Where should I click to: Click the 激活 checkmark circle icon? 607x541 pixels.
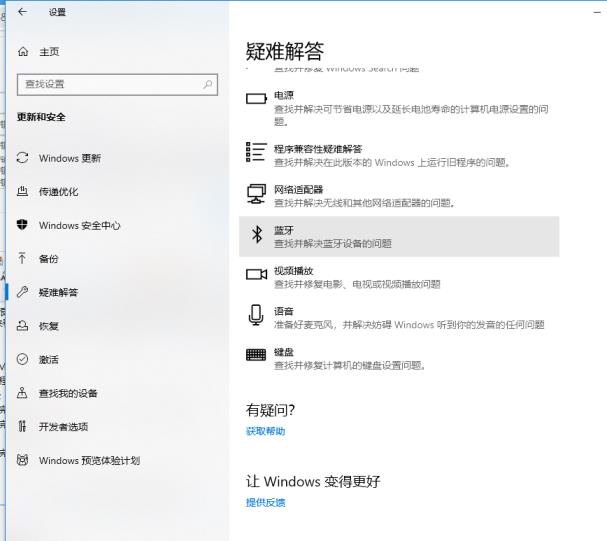click(22, 359)
